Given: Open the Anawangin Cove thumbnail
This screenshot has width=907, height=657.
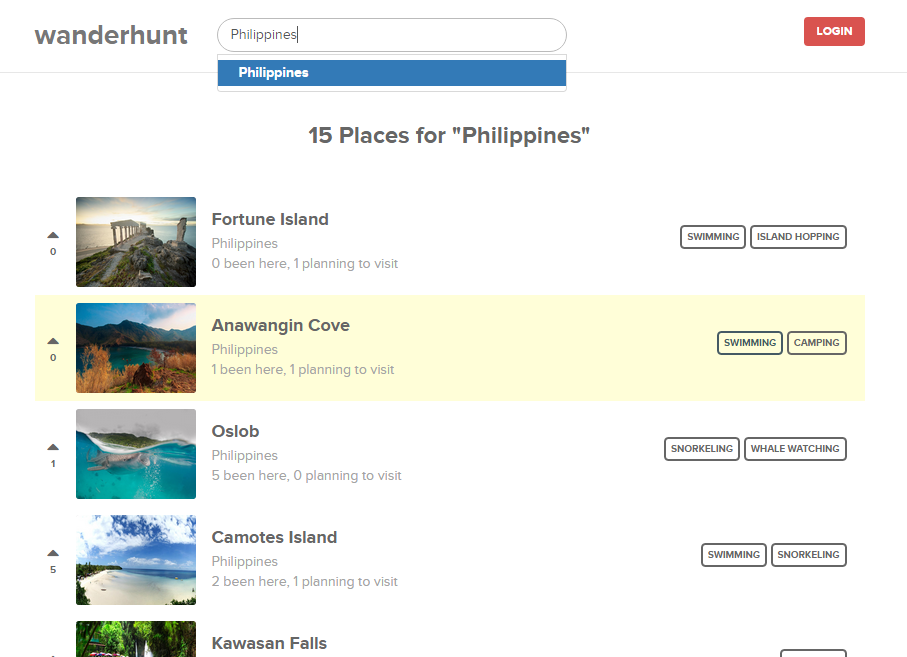Looking at the screenshot, I should 136,348.
